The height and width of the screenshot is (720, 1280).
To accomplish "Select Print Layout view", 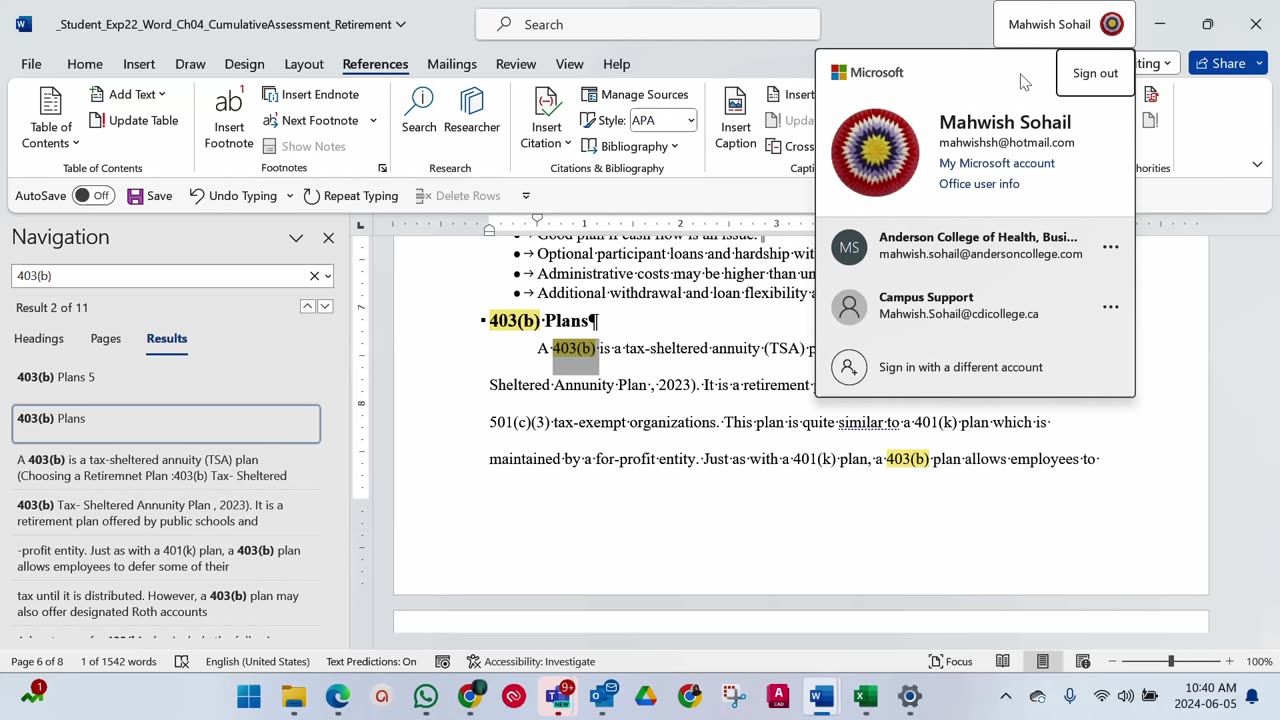I will (1042, 661).
